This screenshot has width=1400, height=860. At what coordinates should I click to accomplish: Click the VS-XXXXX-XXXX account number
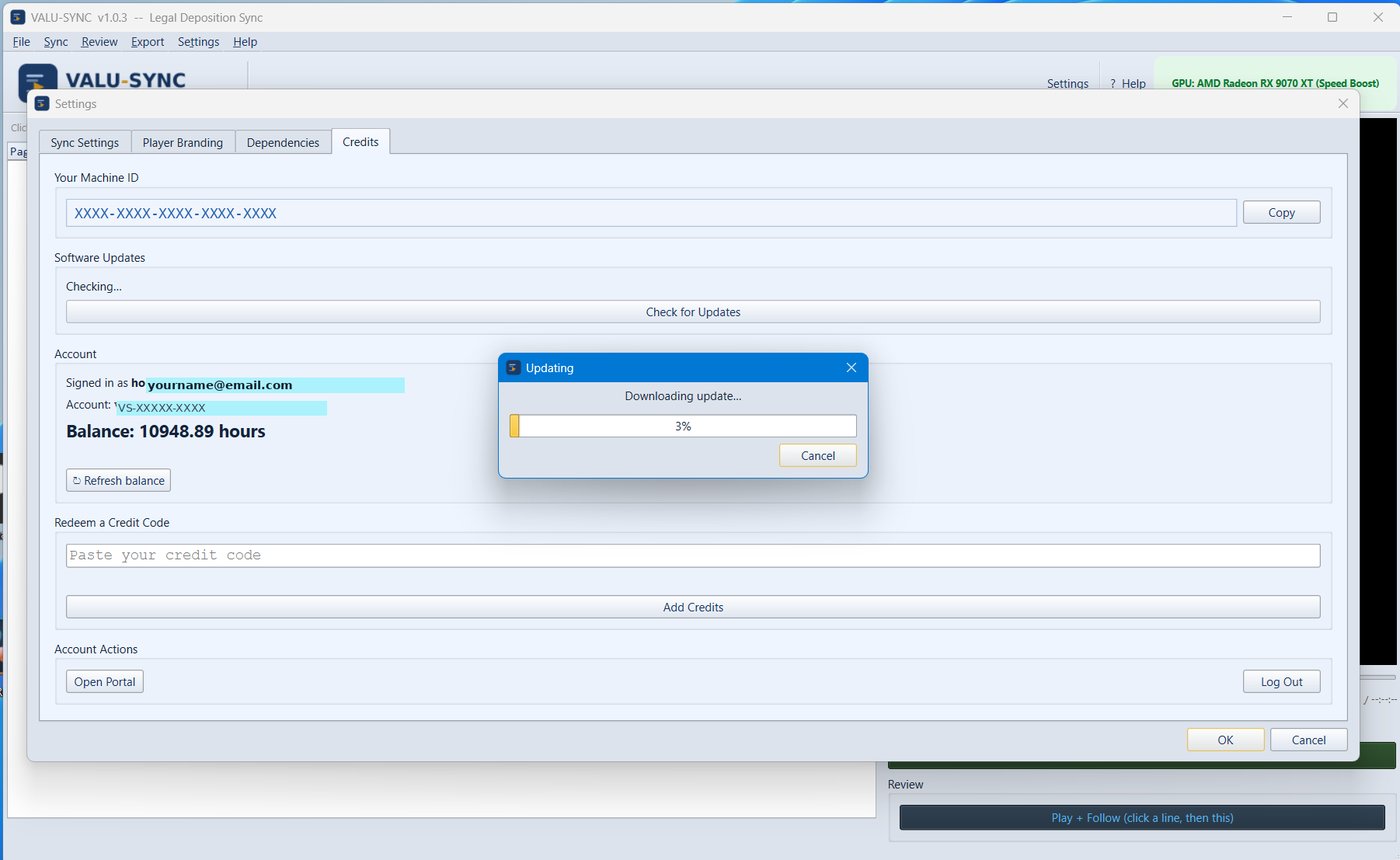[161, 408]
